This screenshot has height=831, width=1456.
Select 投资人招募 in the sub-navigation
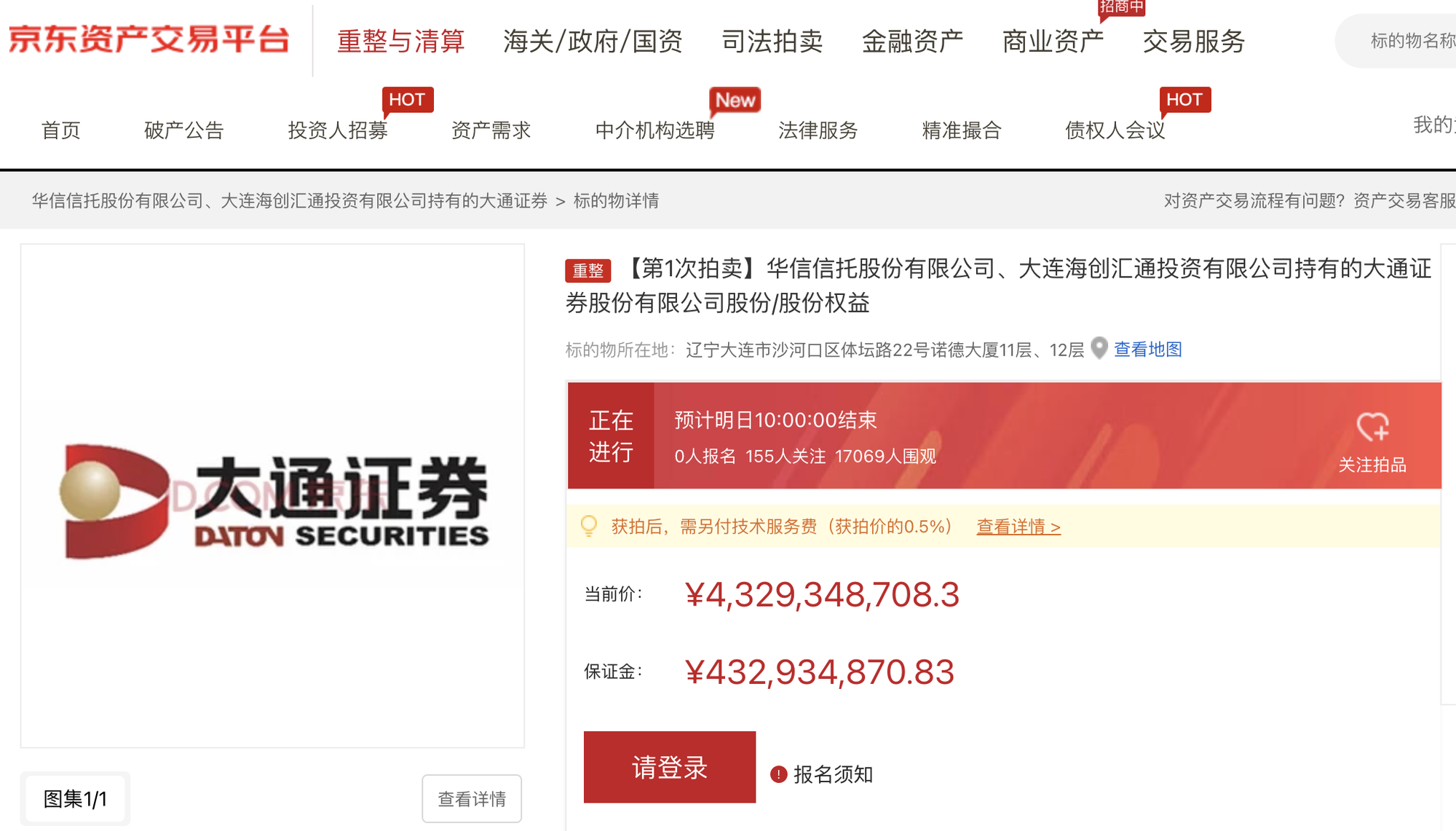tap(338, 130)
